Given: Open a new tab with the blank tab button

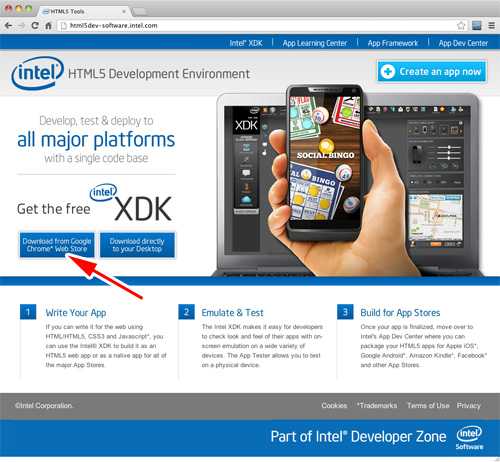Looking at the screenshot, I should coord(140,12).
